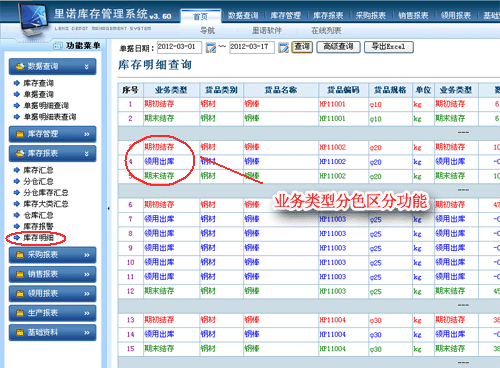Image resolution: width=500 pixels, height=368 pixels.
Task: Click the folder icon on 库存管理 section
Action: (20, 134)
